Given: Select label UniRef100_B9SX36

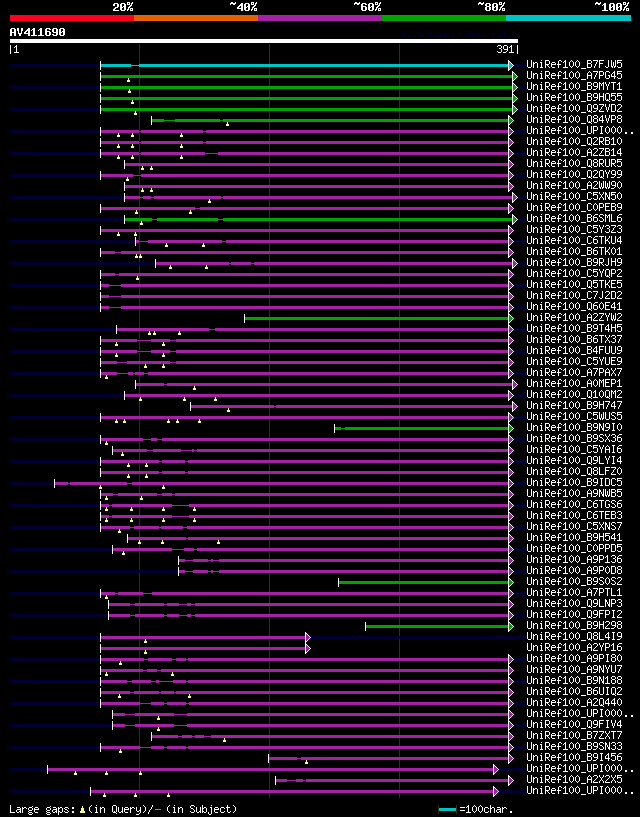Looking at the screenshot, I should (574, 438).
